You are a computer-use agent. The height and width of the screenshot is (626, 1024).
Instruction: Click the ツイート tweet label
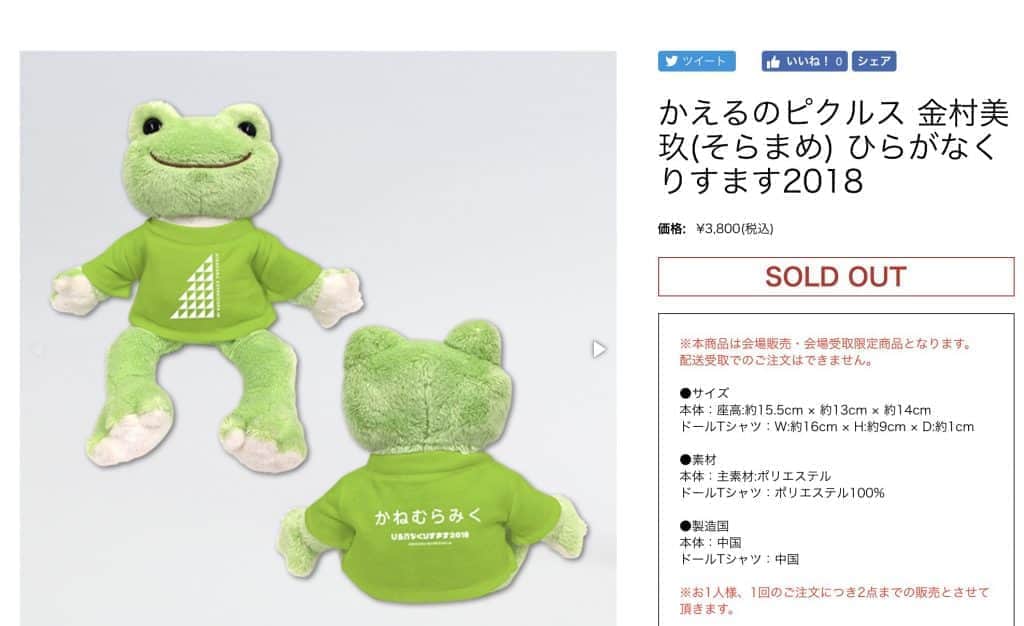click(x=704, y=61)
